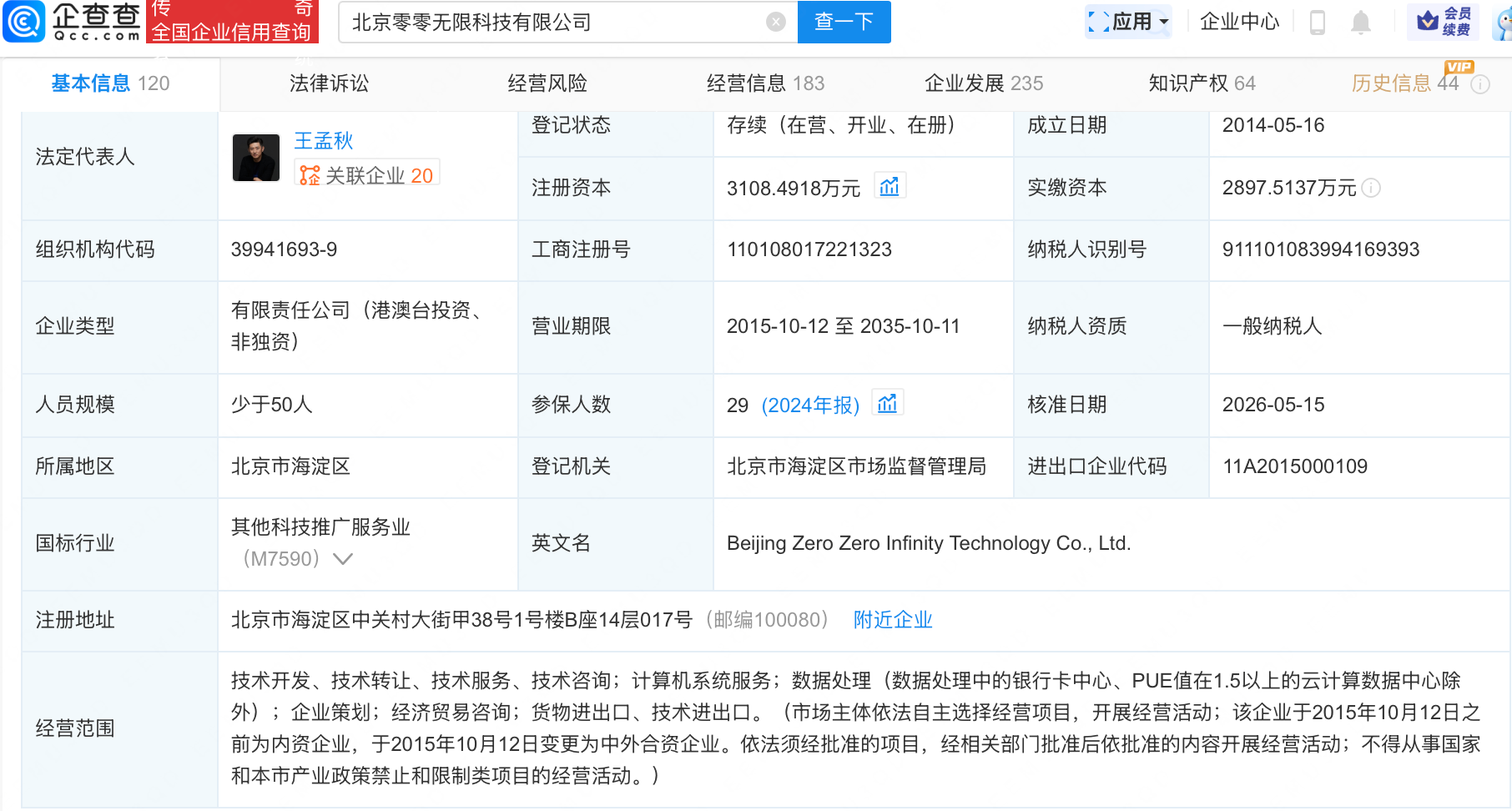Click info icon beside 历史信息 tab
The image size is (1512, 811).
click(1480, 84)
